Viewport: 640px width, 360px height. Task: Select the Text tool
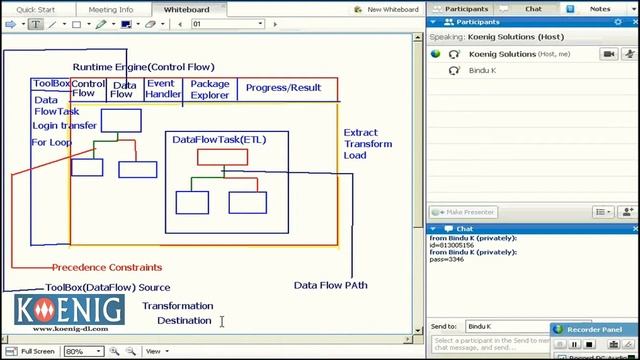(x=36, y=24)
